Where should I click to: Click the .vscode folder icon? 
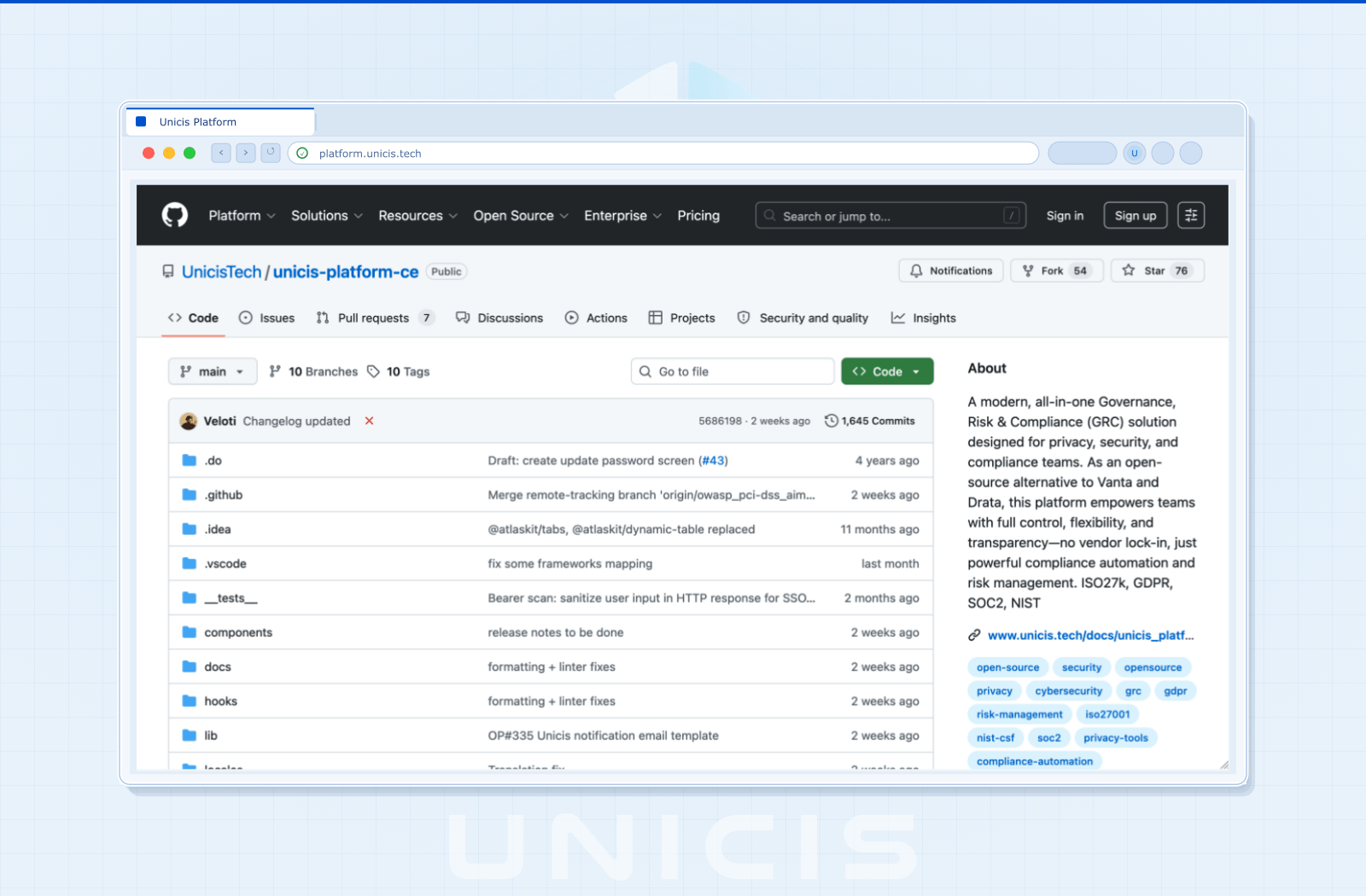[x=190, y=563]
